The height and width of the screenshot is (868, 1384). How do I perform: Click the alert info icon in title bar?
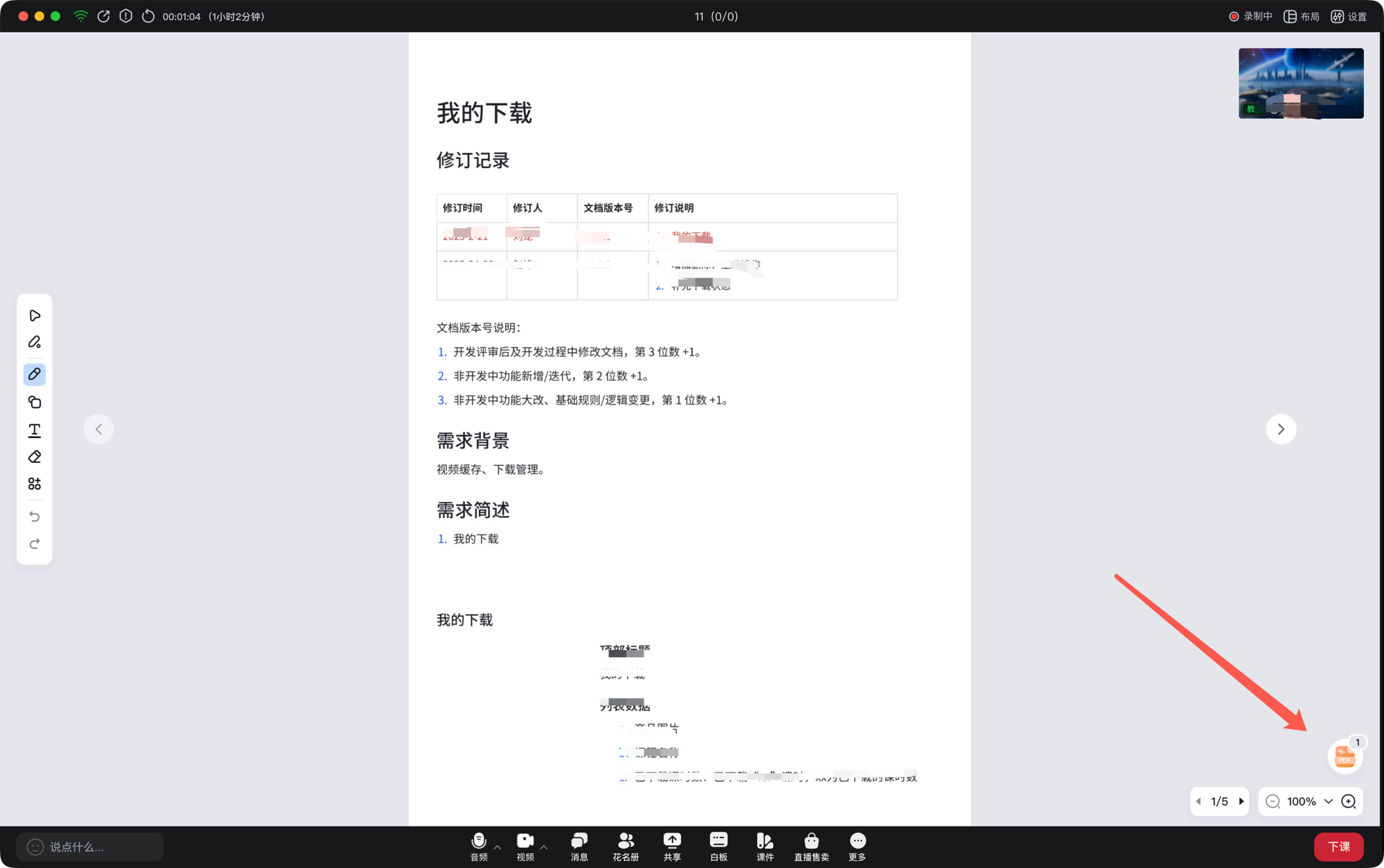(x=126, y=16)
